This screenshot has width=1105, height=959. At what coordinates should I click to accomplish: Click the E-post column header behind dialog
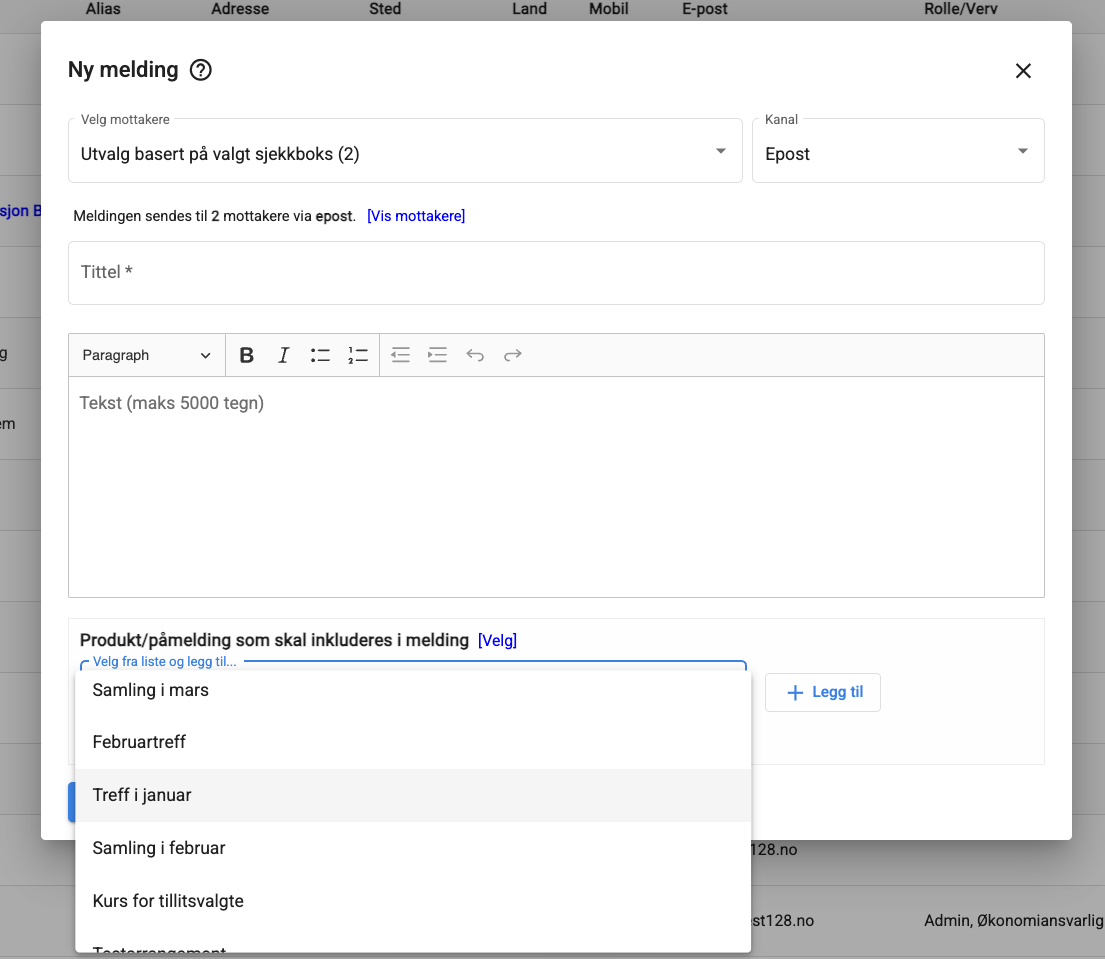pos(705,9)
